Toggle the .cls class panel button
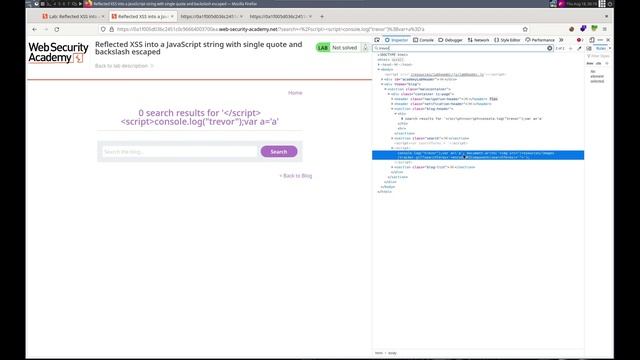The width and height of the screenshot is (640, 360). pyautogui.click(x=598, y=64)
